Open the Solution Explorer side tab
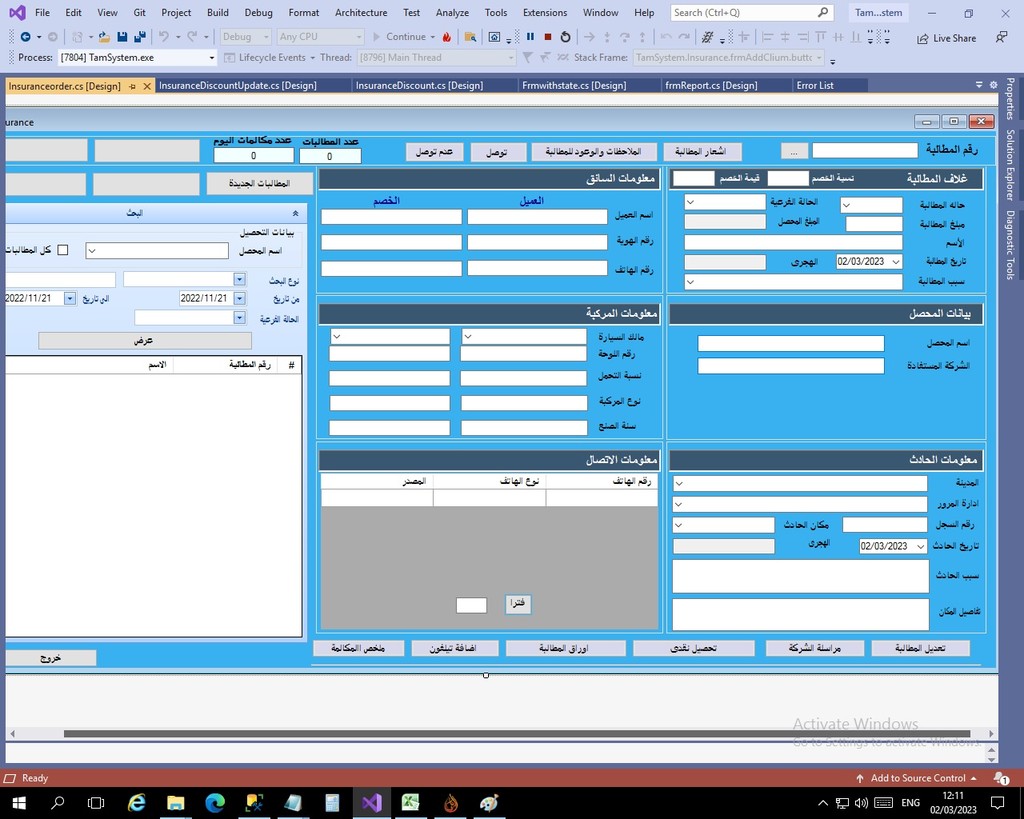 [x=1010, y=164]
